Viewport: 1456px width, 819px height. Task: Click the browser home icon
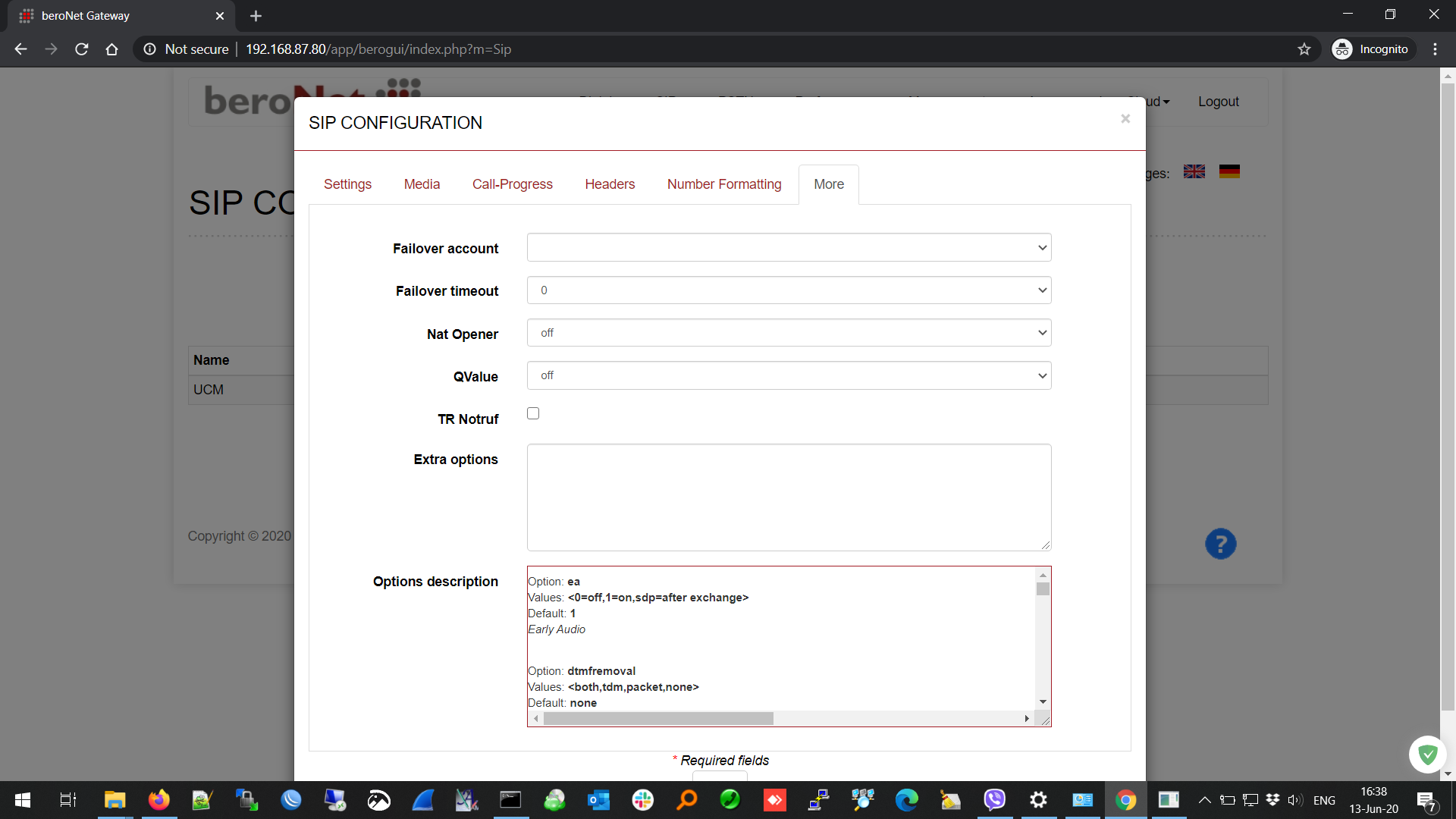tap(111, 49)
